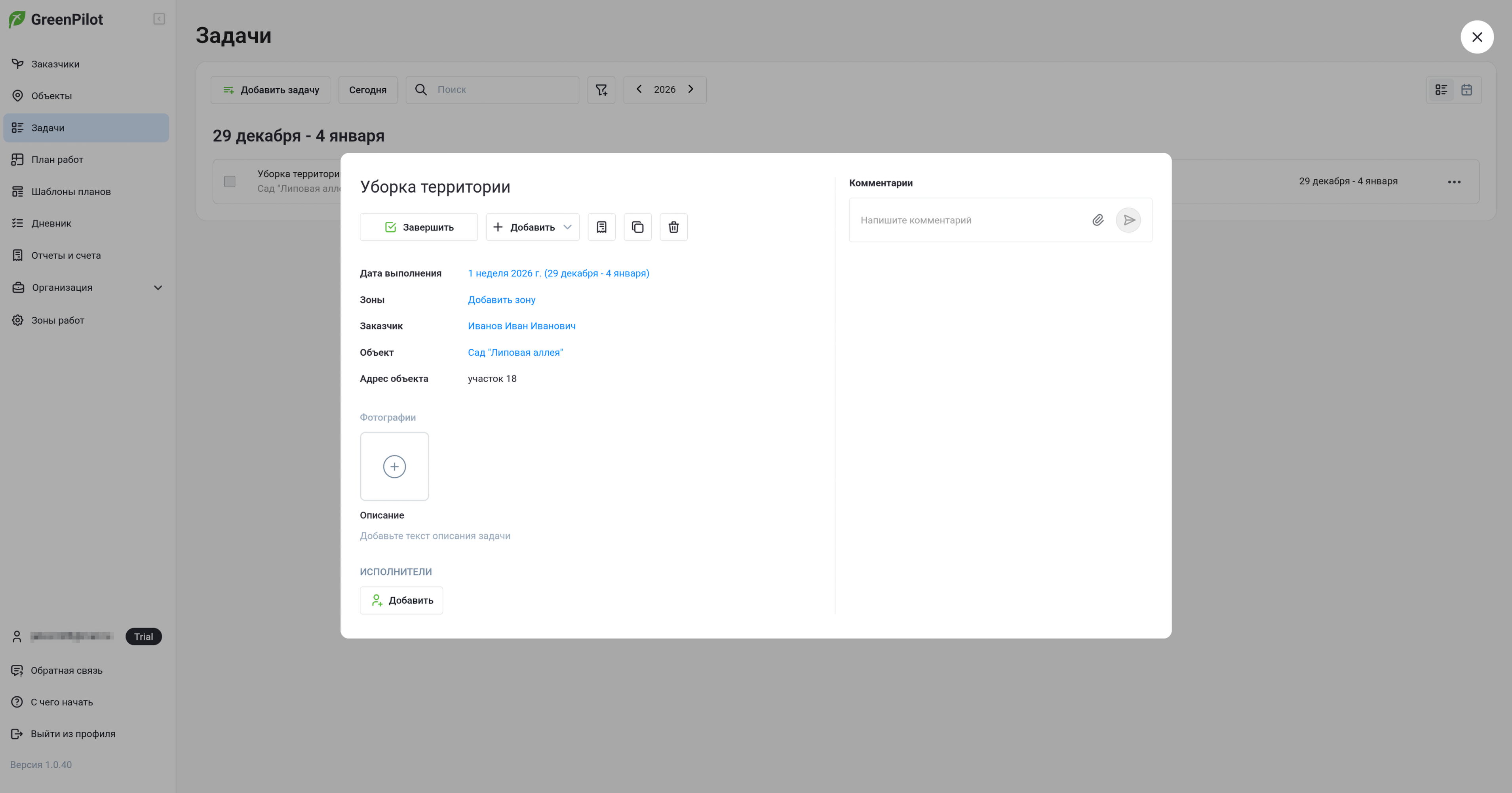This screenshot has height=793, width=1512.
Task: Go to the next year after 2026
Action: point(690,89)
